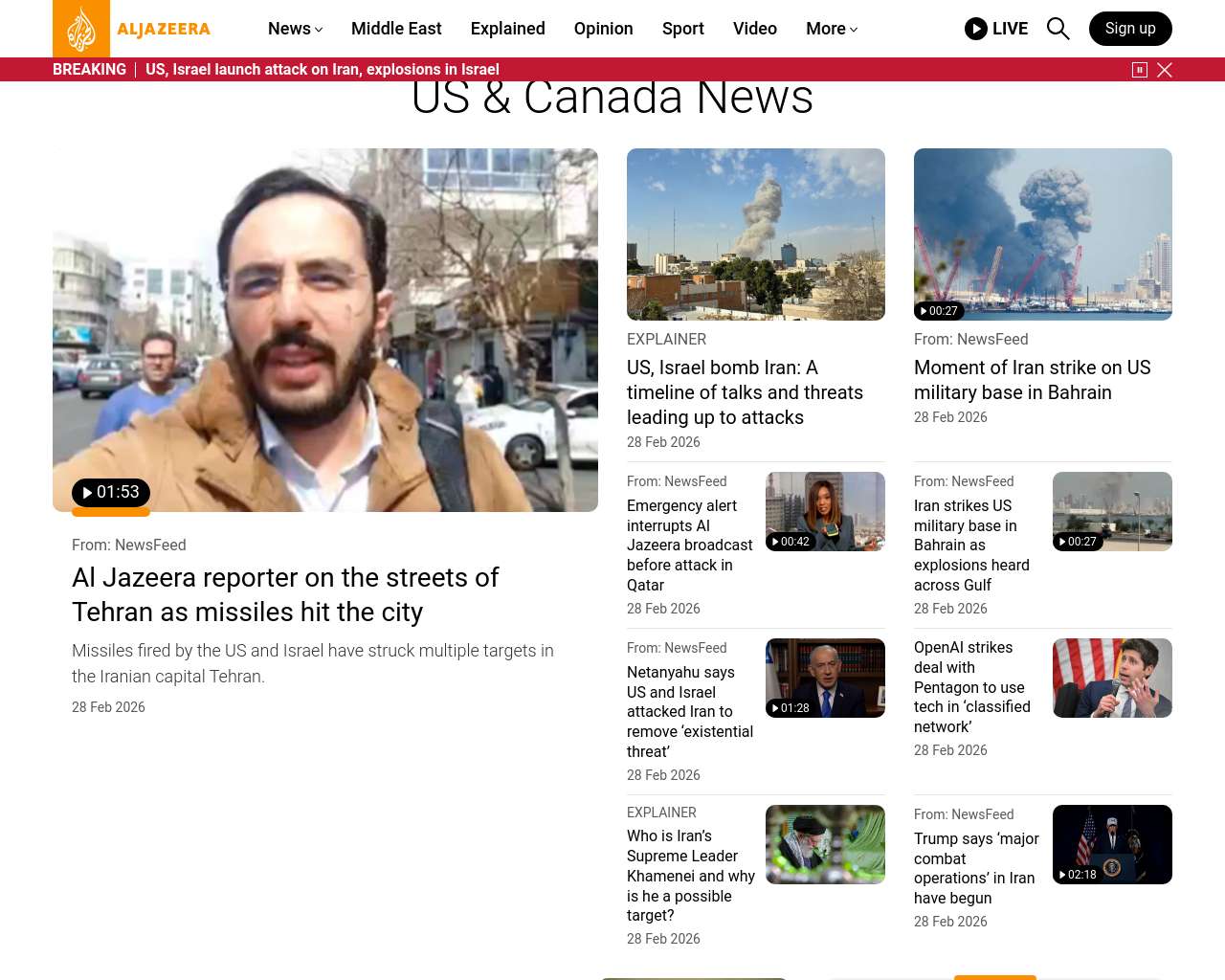Image resolution: width=1225 pixels, height=980 pixels.
Task: Open 'Trump says major combat operations' story
Action: (x=976, y=868)
